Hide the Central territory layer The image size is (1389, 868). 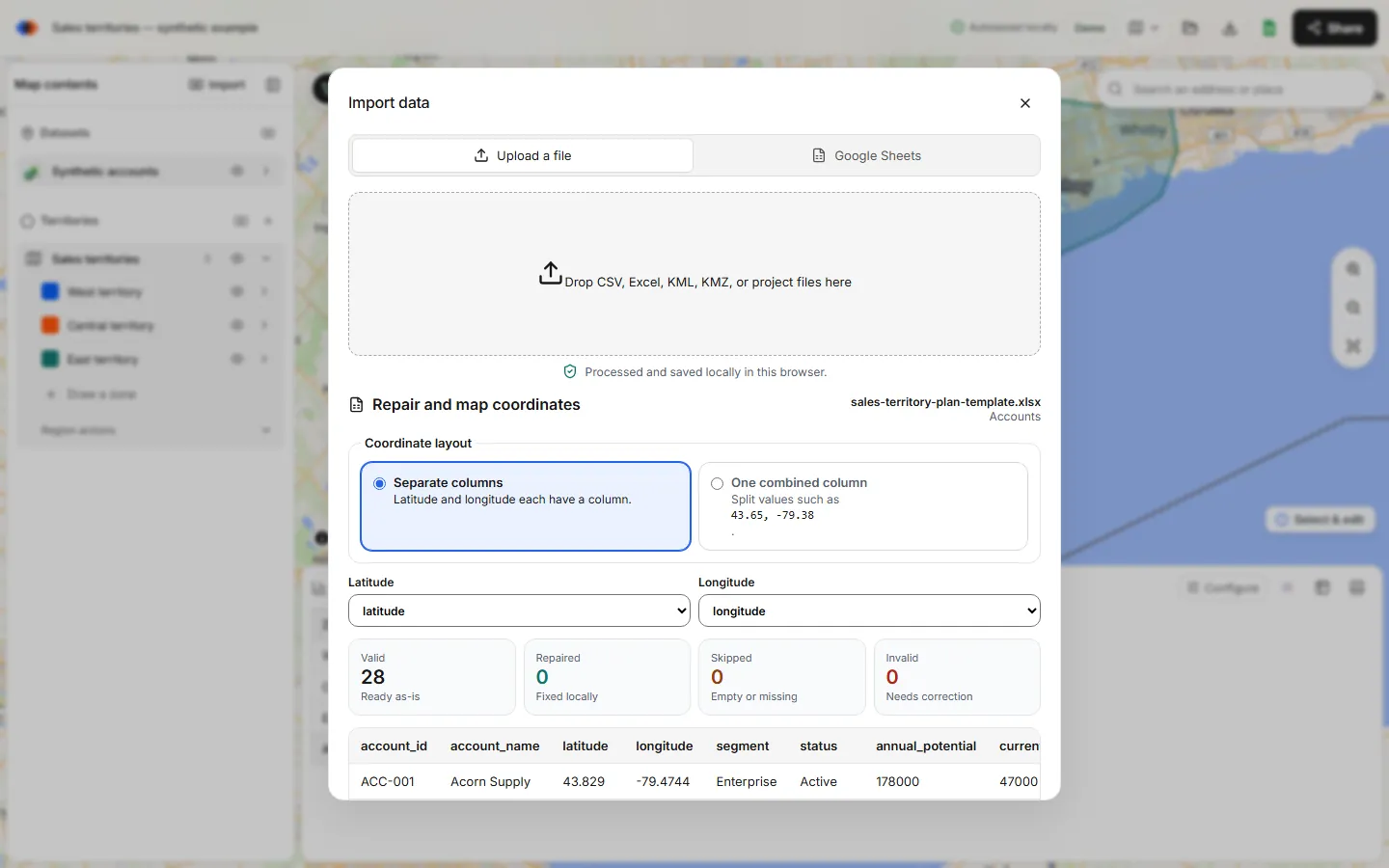click(x=237, y=325)
